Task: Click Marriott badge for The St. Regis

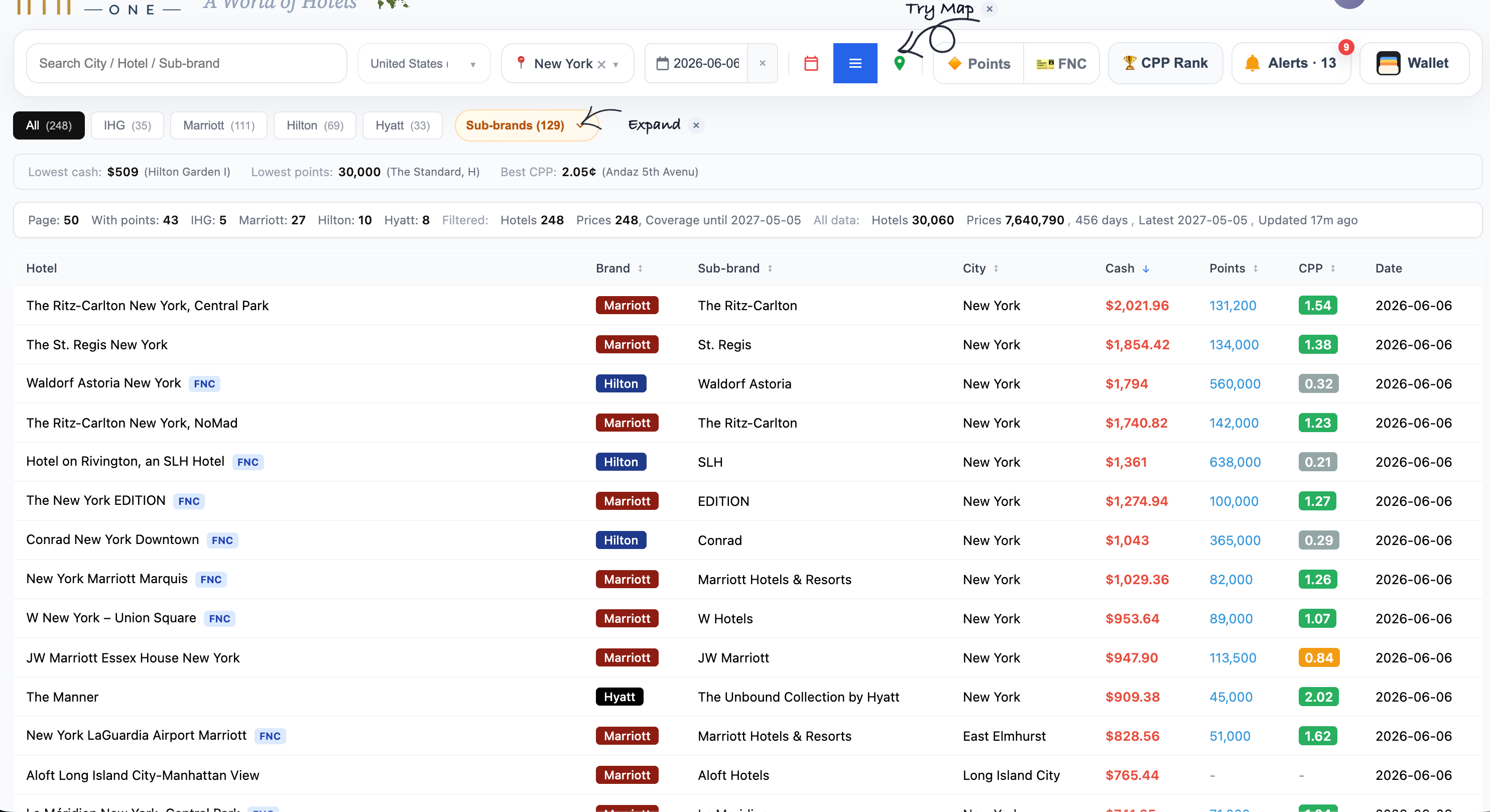Action: point(627,345)
